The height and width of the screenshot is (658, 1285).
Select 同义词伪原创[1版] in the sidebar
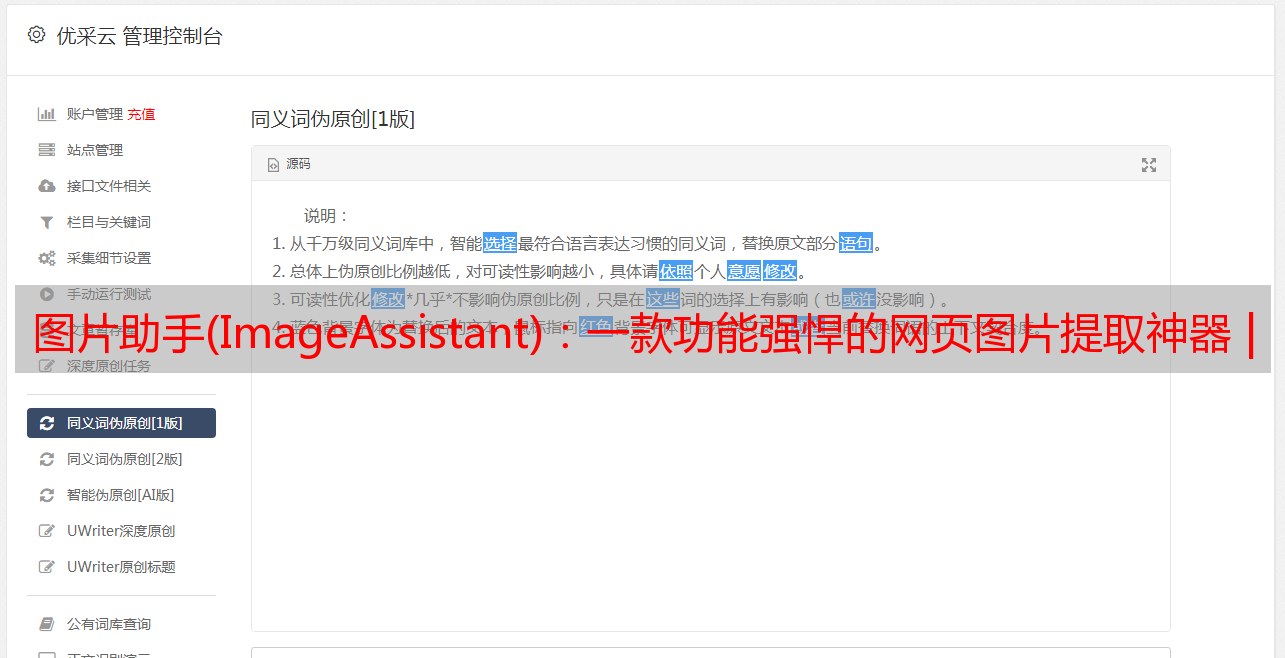click(x=121, y=423)
